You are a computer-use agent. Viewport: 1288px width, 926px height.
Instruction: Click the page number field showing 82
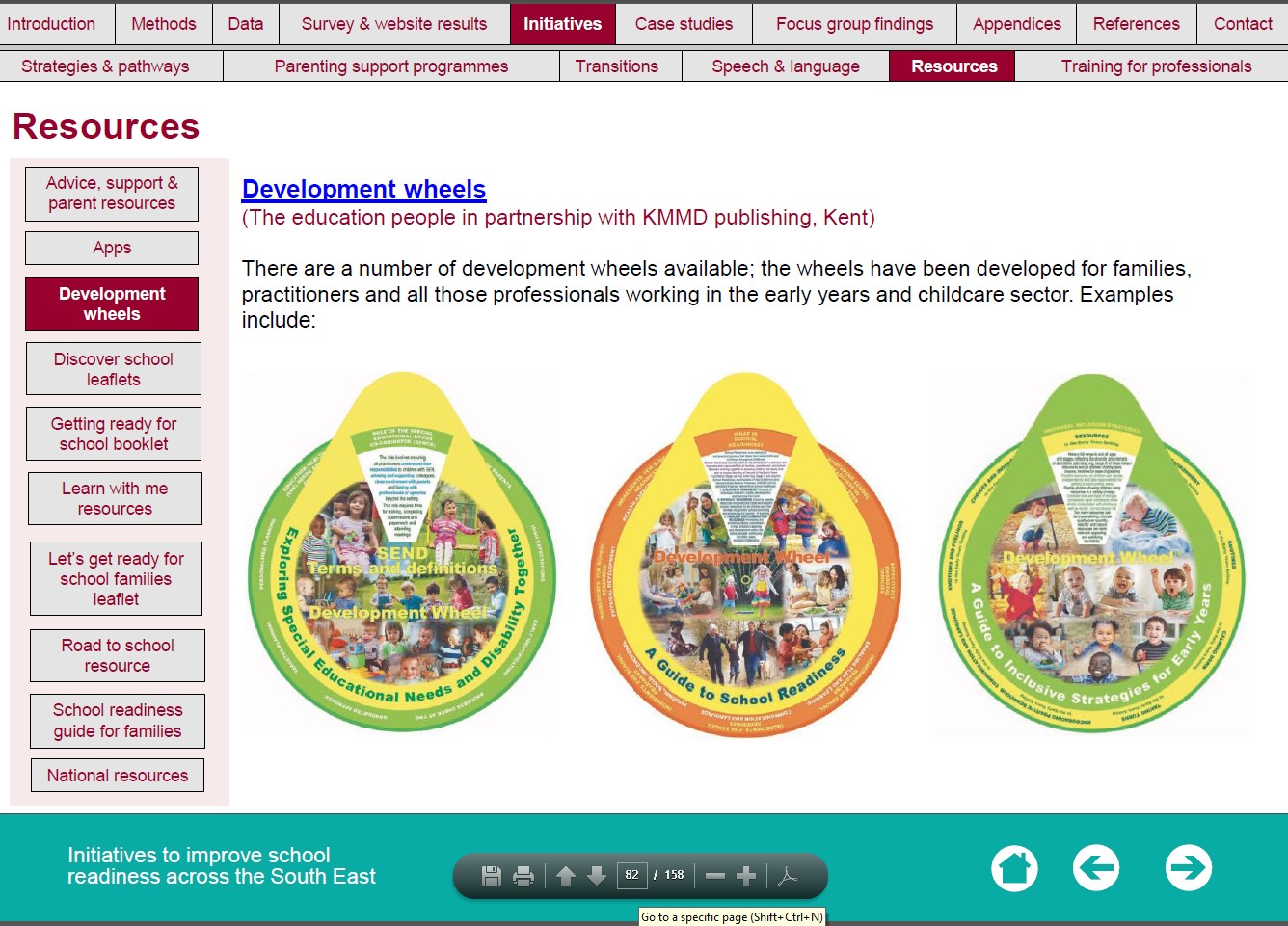631,875
